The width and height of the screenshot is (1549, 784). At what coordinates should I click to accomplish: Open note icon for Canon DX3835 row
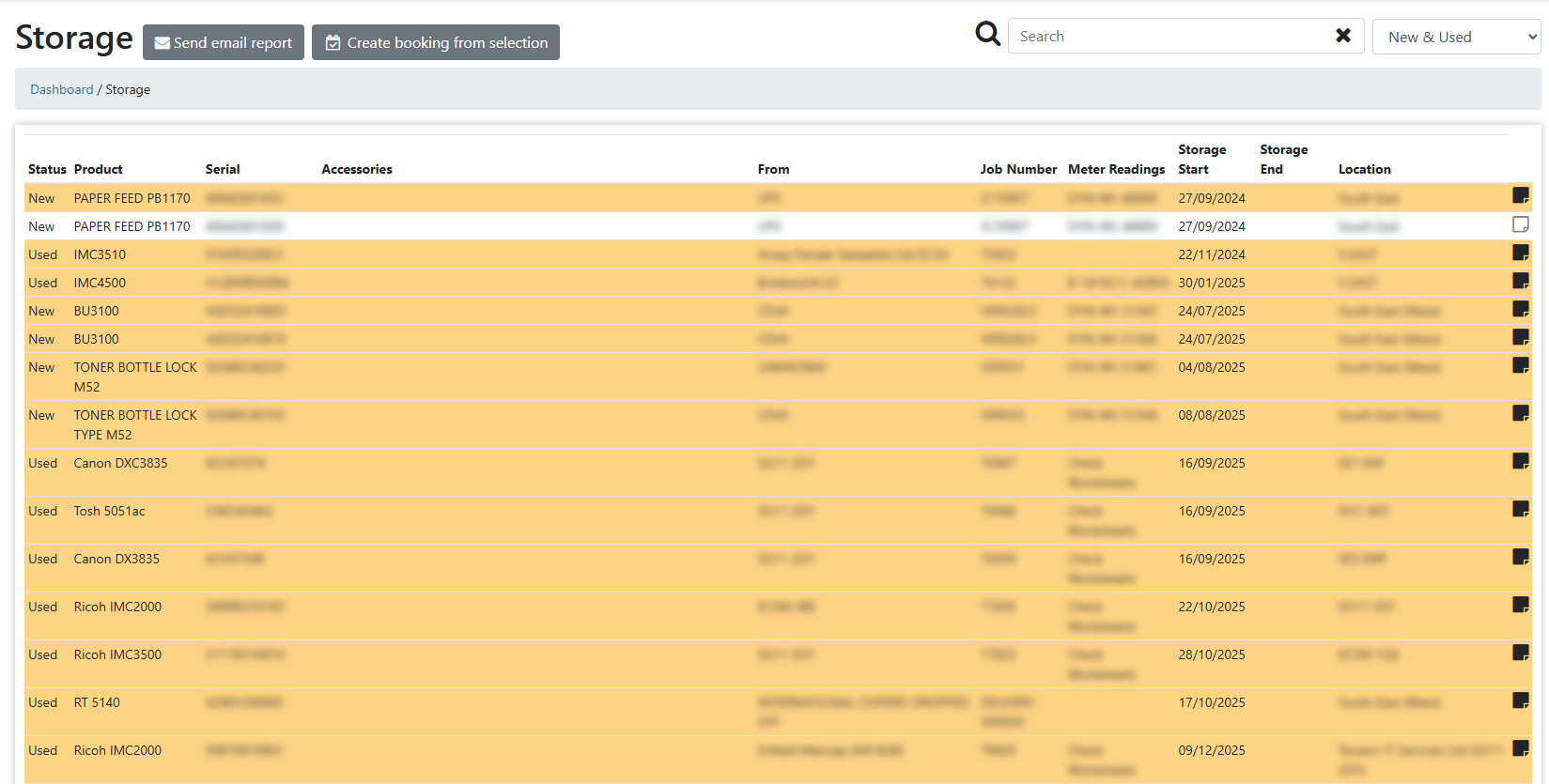1521,557
